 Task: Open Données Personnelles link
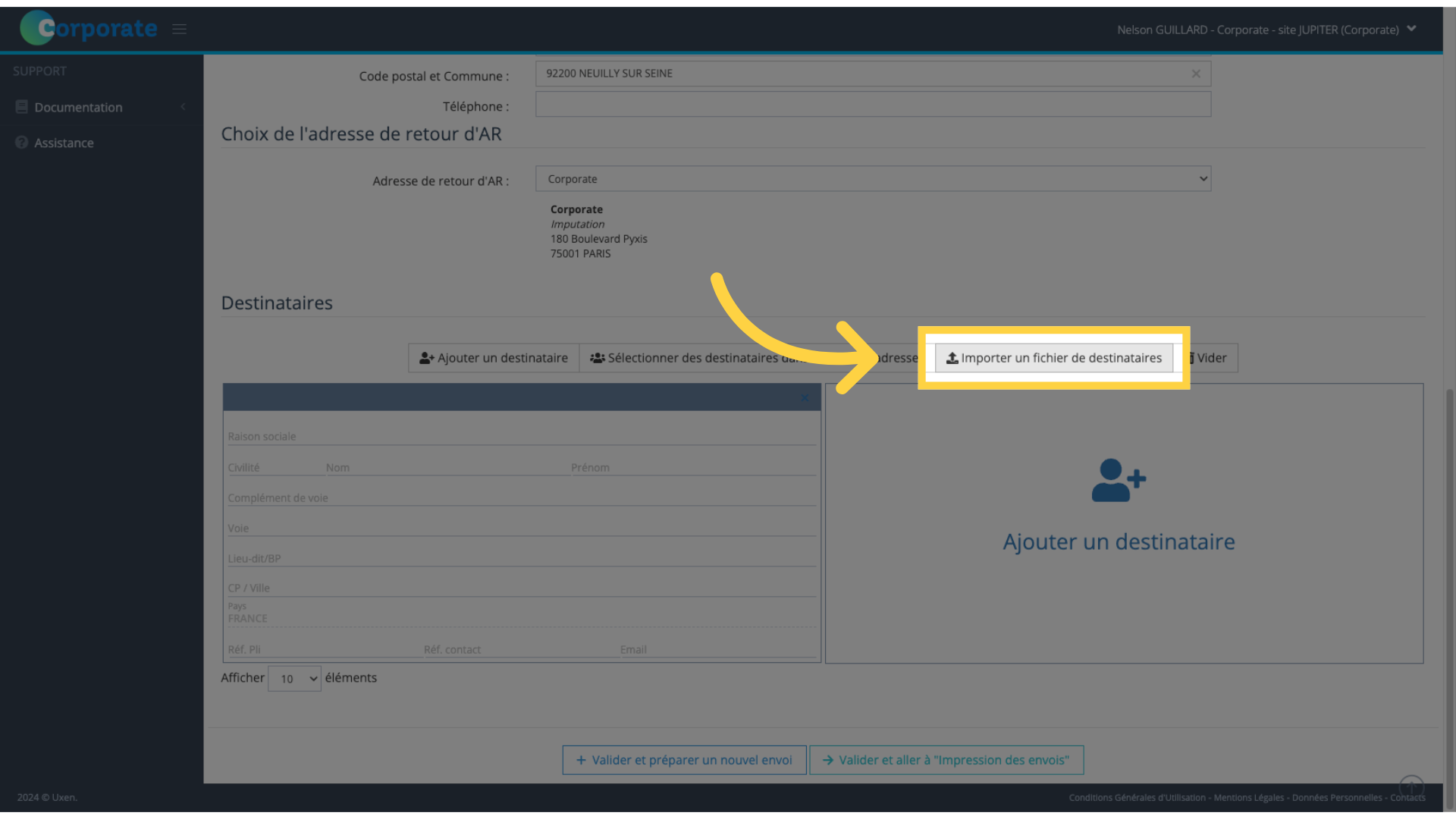(1337, 798)
